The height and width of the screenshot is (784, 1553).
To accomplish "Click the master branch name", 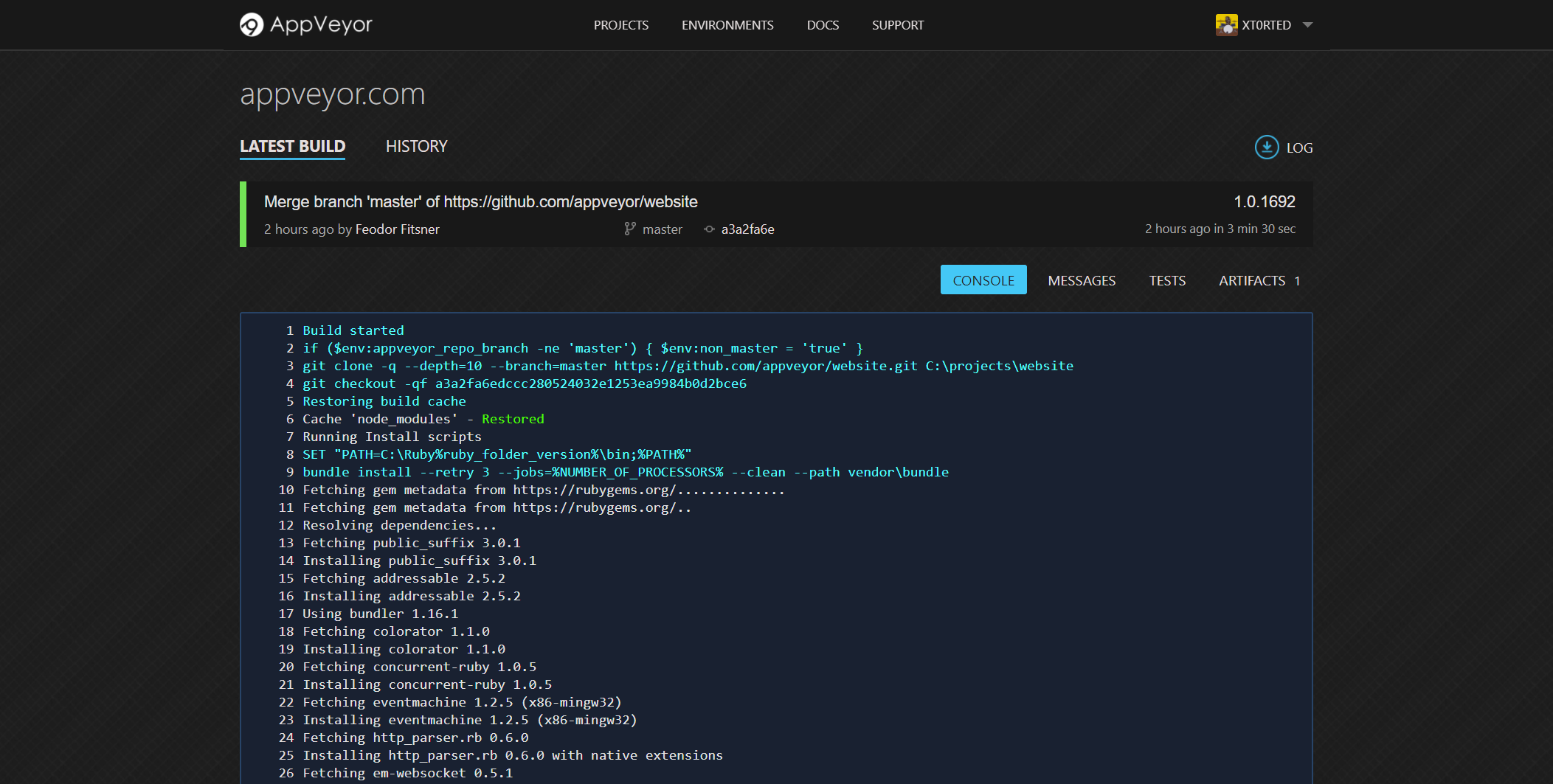I will pyautogui.click(x=662, y=229).
